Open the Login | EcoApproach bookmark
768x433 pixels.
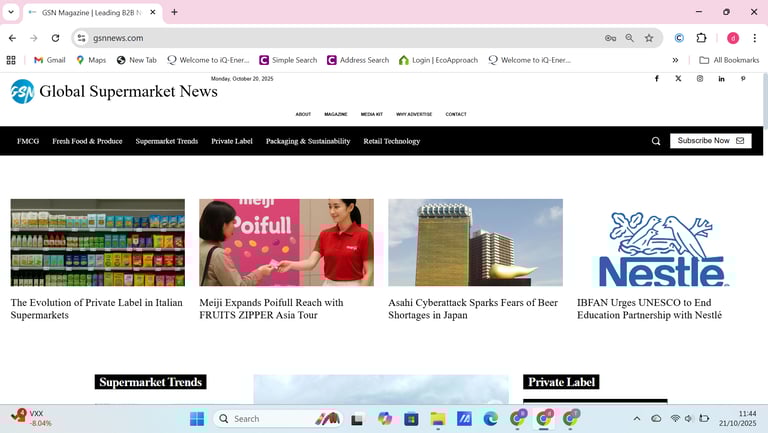click(438, 60)
